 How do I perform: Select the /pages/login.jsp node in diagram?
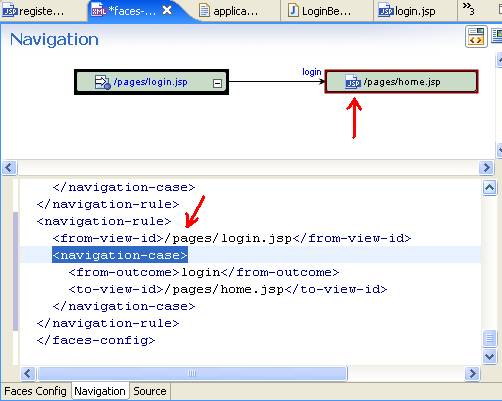pos(151,82)
